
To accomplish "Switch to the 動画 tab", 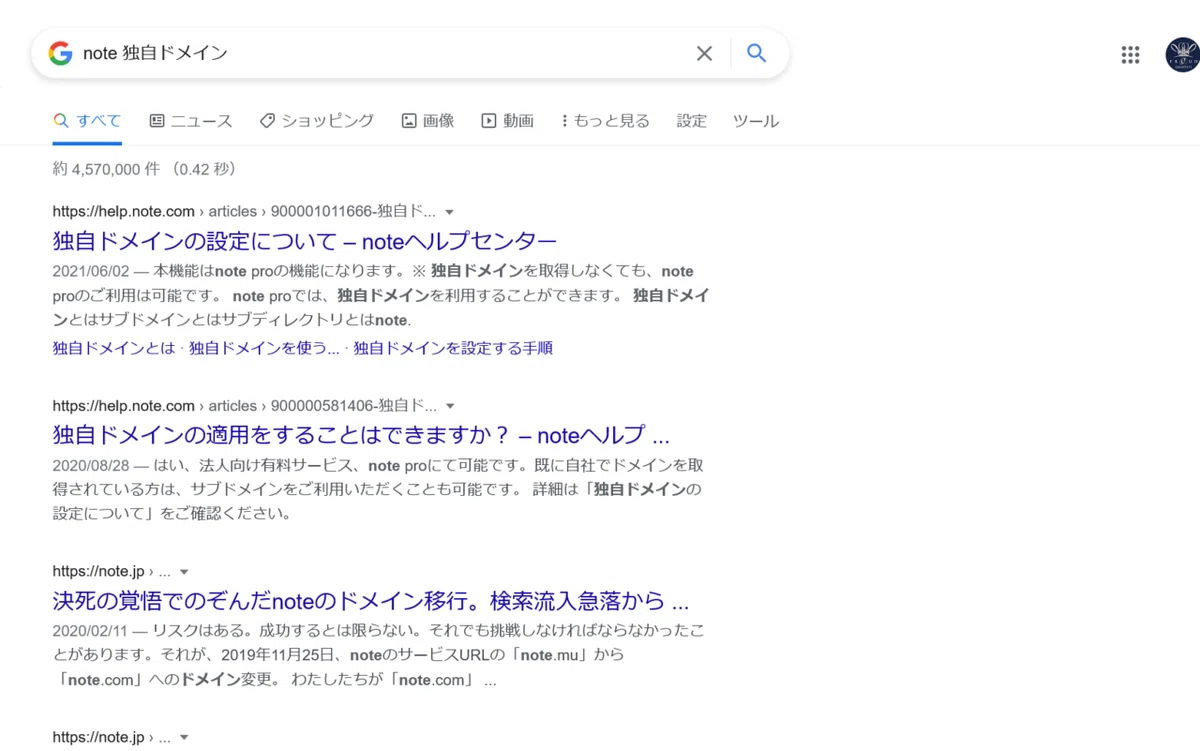I will (x=508, y=121).
